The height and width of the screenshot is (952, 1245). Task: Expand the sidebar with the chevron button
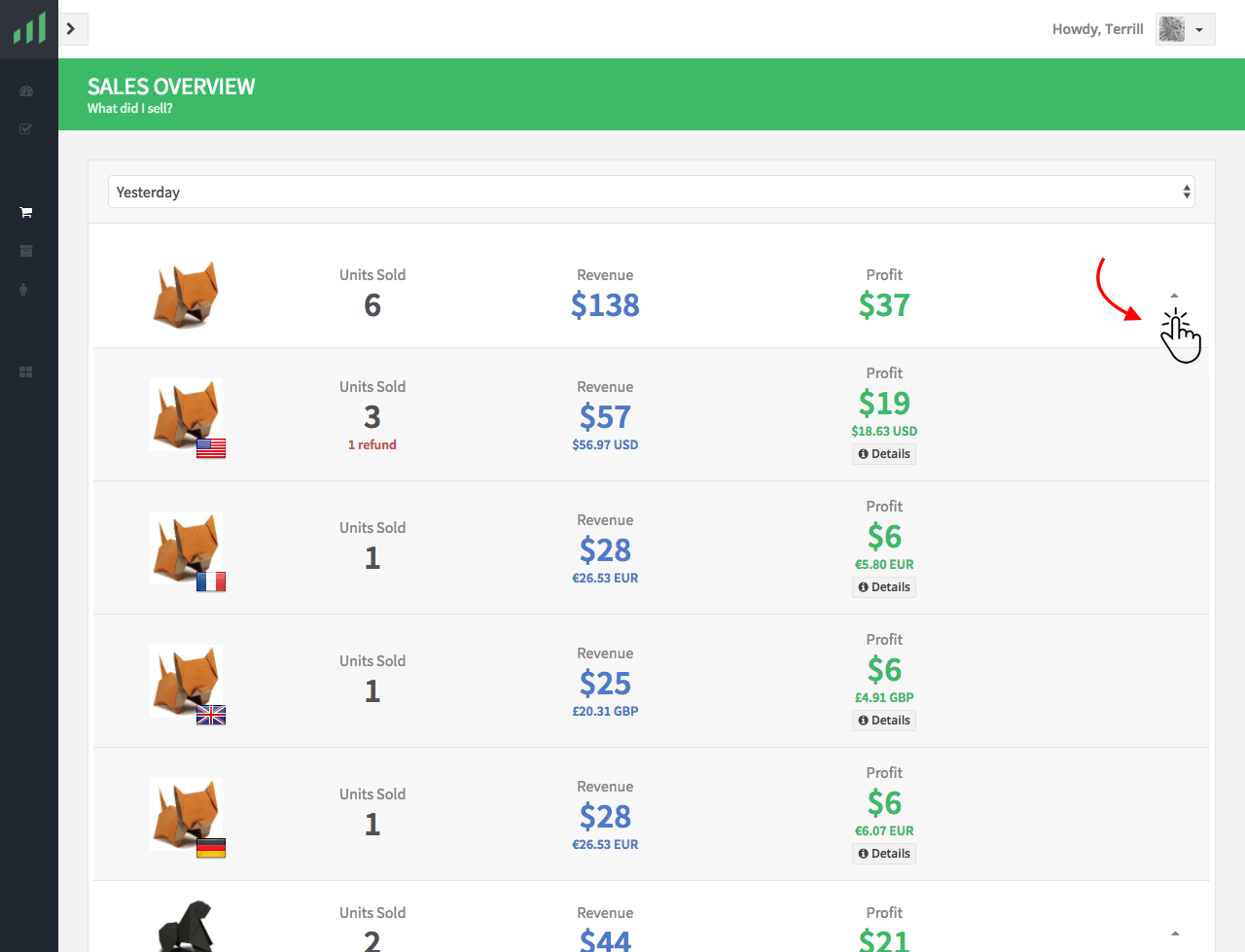pyautogui.click(x=73, y=29)
